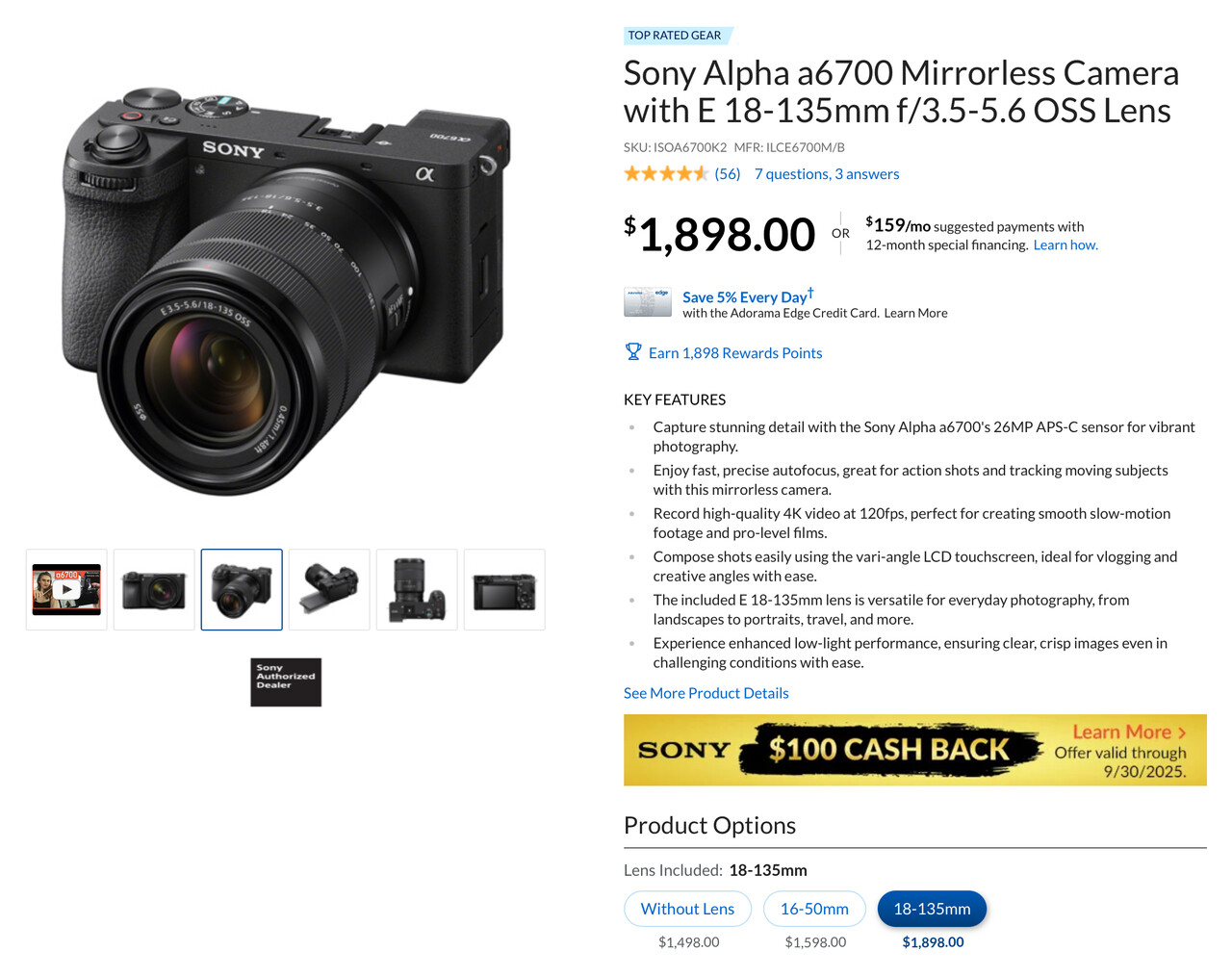This screenshot has height=977, width=1232.
Task: Open the 7 questions, 3 answers link
Action: click(x=827, y=174)
